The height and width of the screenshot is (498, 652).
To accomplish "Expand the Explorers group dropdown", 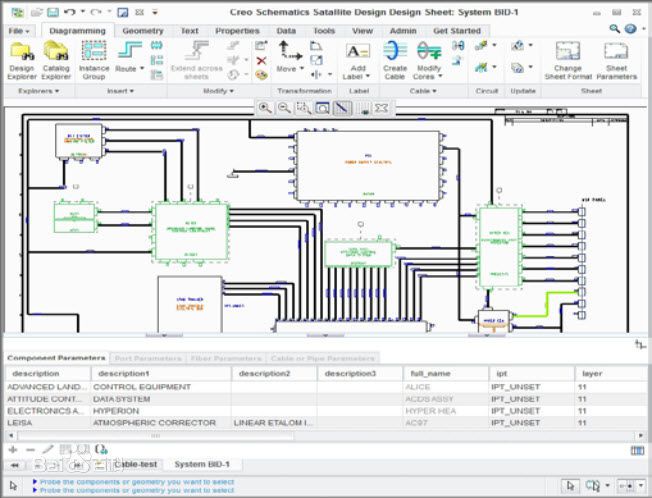I will point(38,91).
